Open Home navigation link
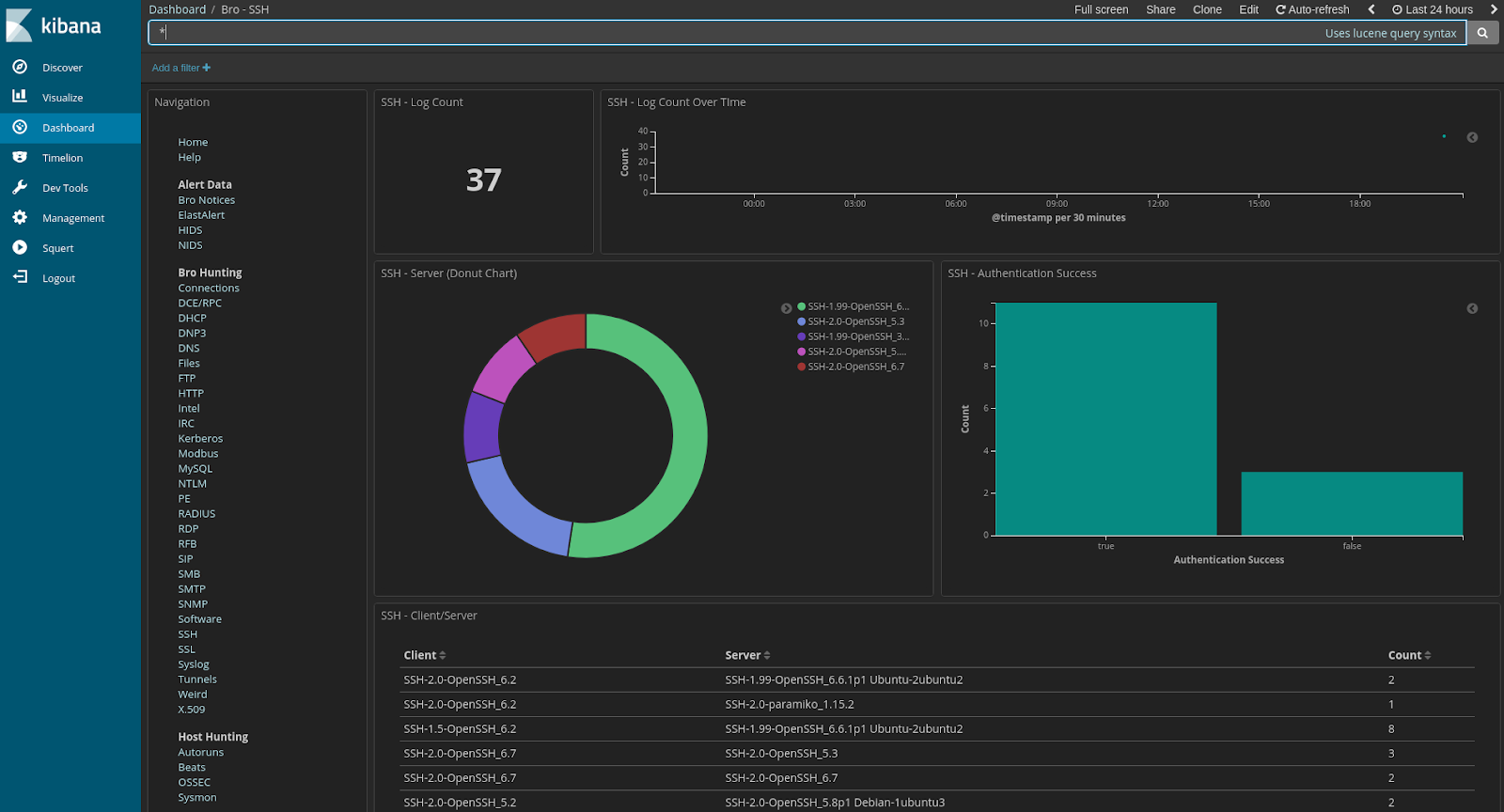This screenshot has height=812, width=1504. (193, 142)
